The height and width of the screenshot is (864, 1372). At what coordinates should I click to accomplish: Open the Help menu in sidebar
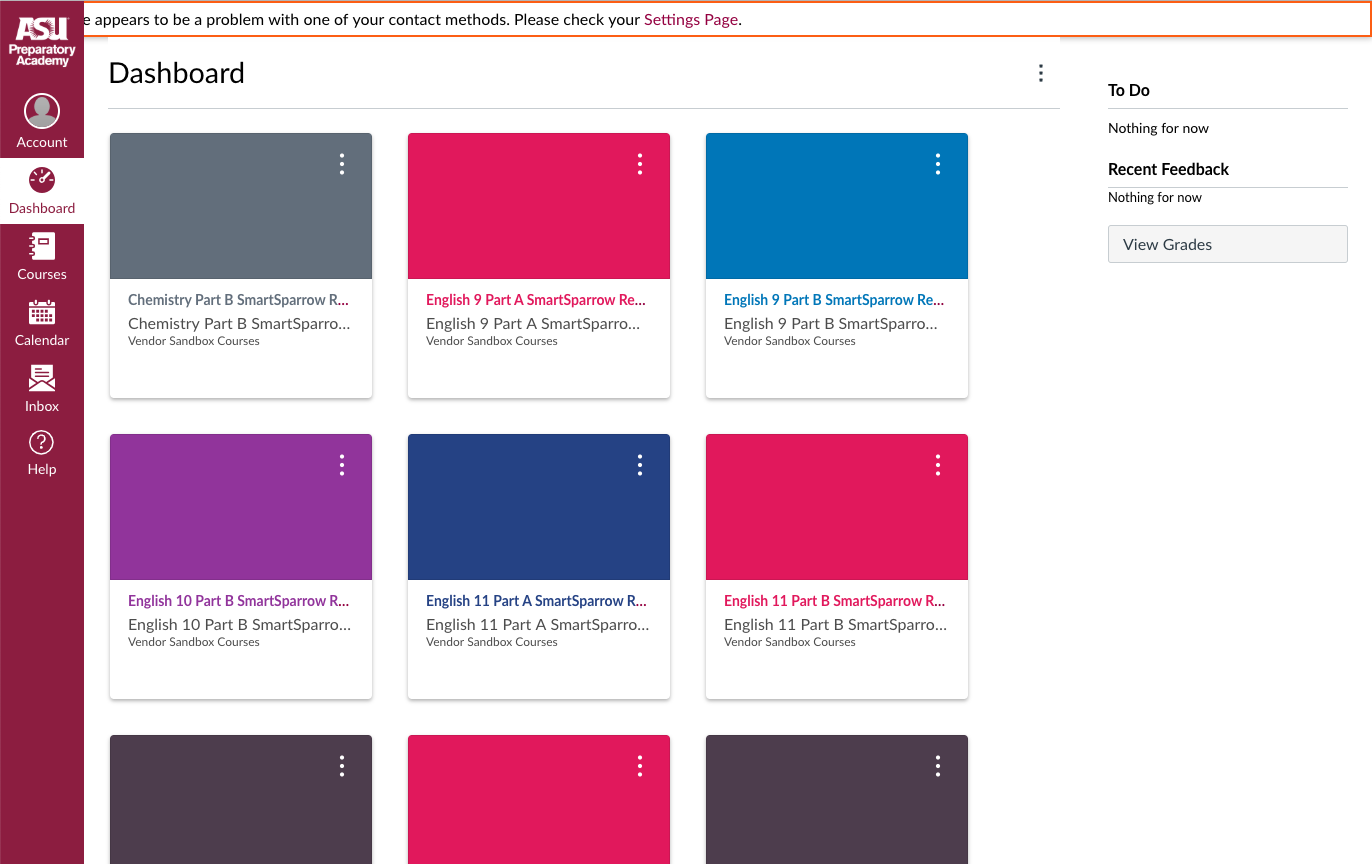pyautogui.click(x=42, y=454)
